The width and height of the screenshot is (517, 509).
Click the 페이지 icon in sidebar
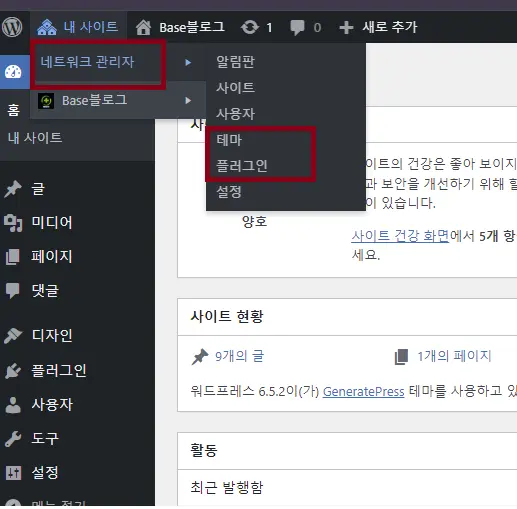(x=13, y=257)
